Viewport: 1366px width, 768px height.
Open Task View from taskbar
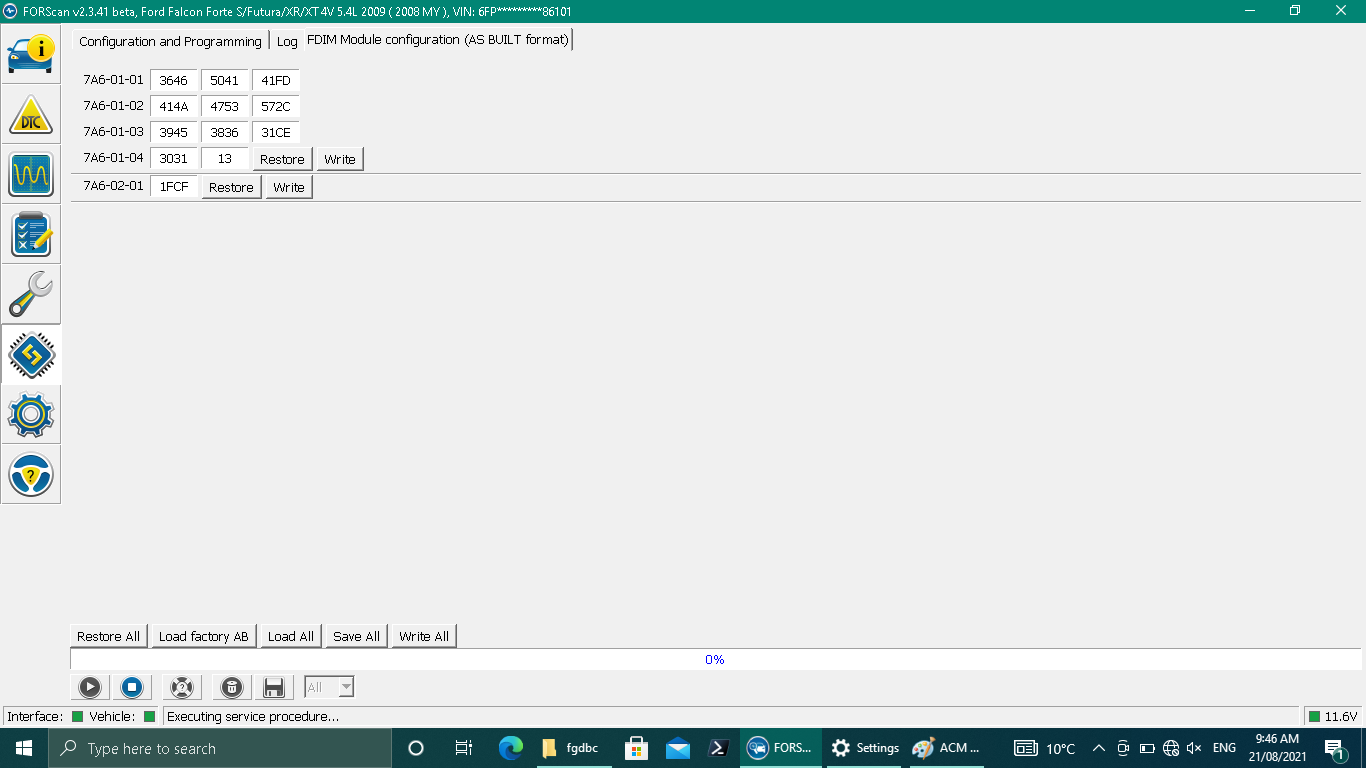pyautogui.click(x=463, y=748)
